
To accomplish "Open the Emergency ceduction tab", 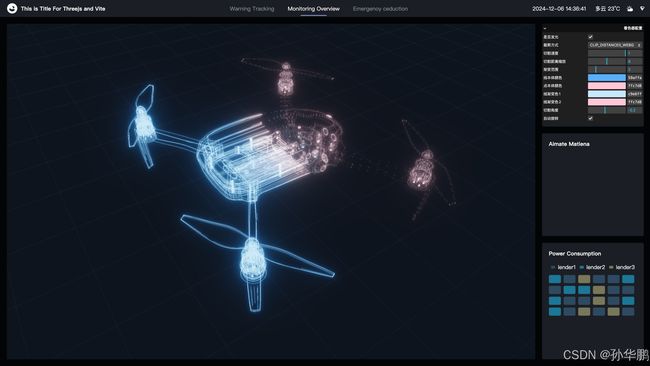I will point(380,9).
